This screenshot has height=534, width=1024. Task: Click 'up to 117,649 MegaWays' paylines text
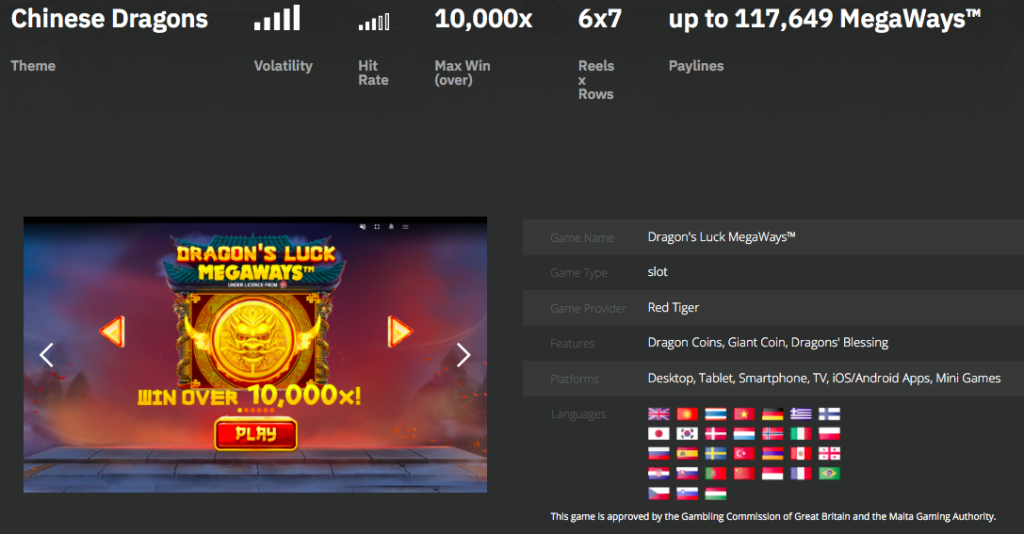[824, 19]
